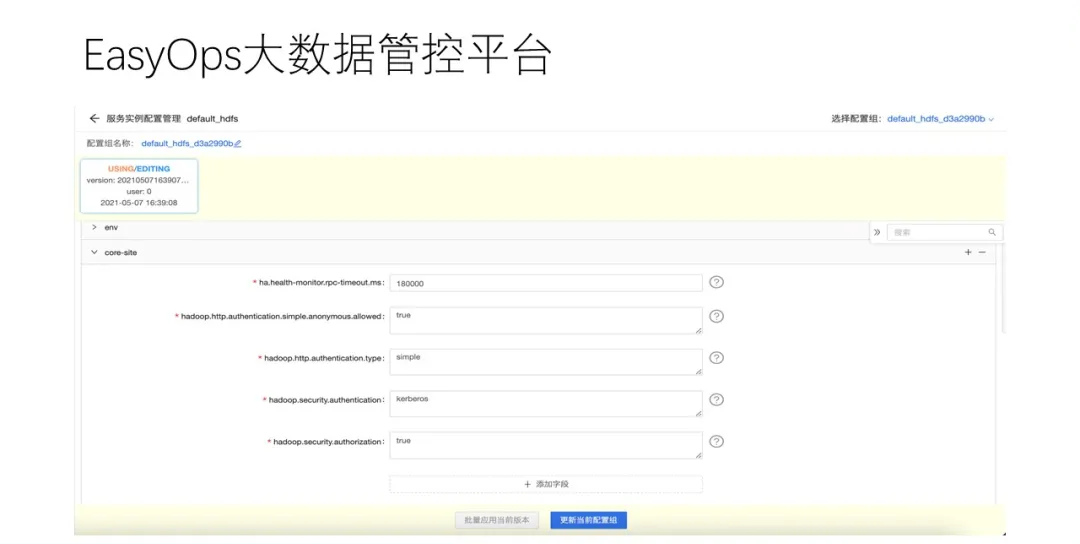Click the hadoop.security.authorization textarea showing true
The height and width of the screenshot is (544, 1080).
pos(546,446)
